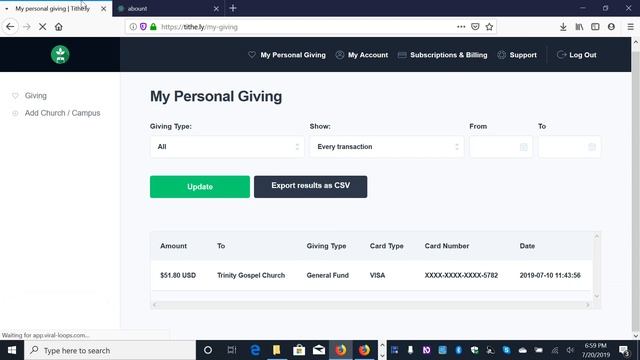Open the Firefox hamburger menu
Viewport: 640px width, 360px height.
click(631, 27)
